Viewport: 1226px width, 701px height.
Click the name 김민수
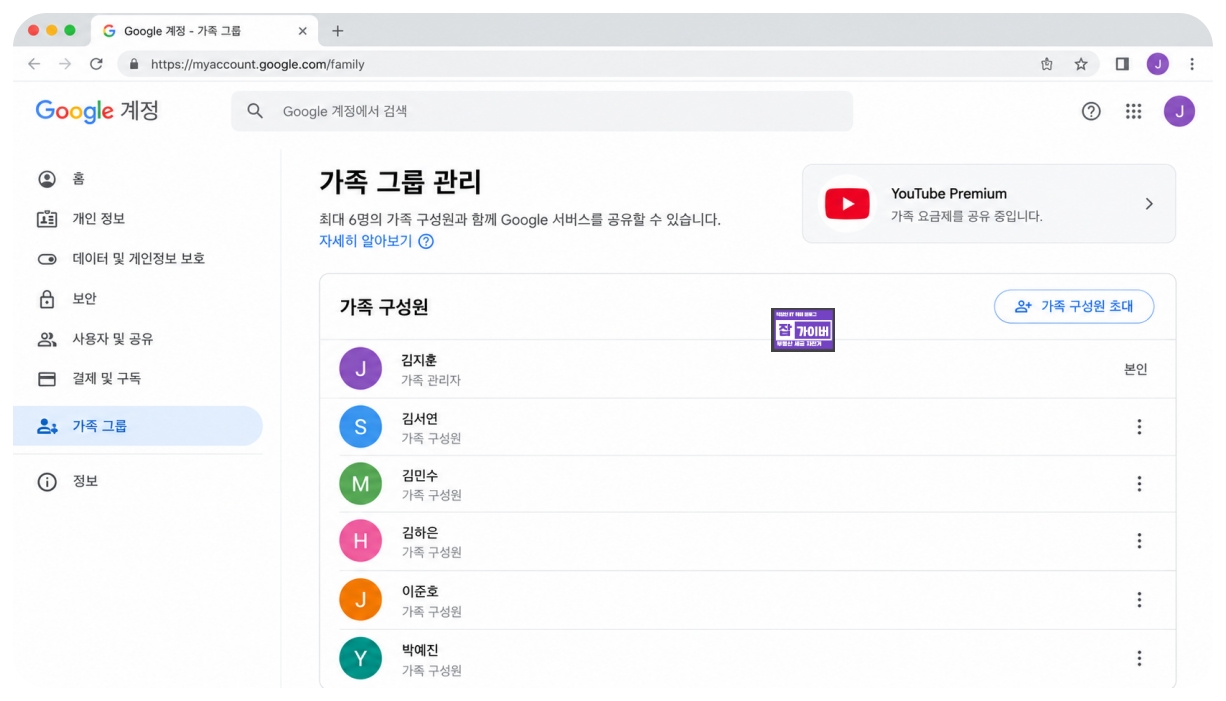pyautogui.click(x=419, y=475)
